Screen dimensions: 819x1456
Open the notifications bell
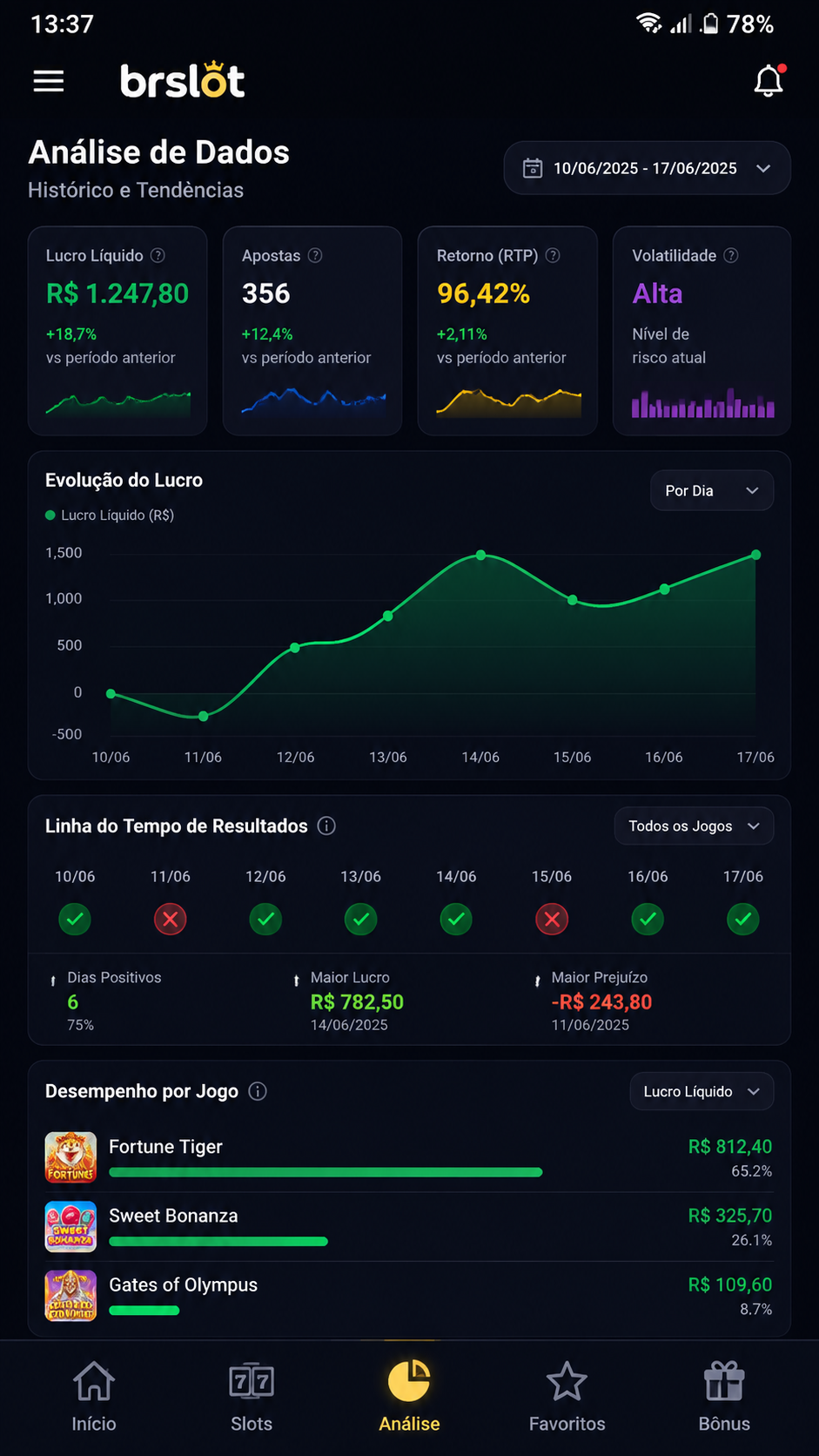pyautogui.click(x=769, y=81)
